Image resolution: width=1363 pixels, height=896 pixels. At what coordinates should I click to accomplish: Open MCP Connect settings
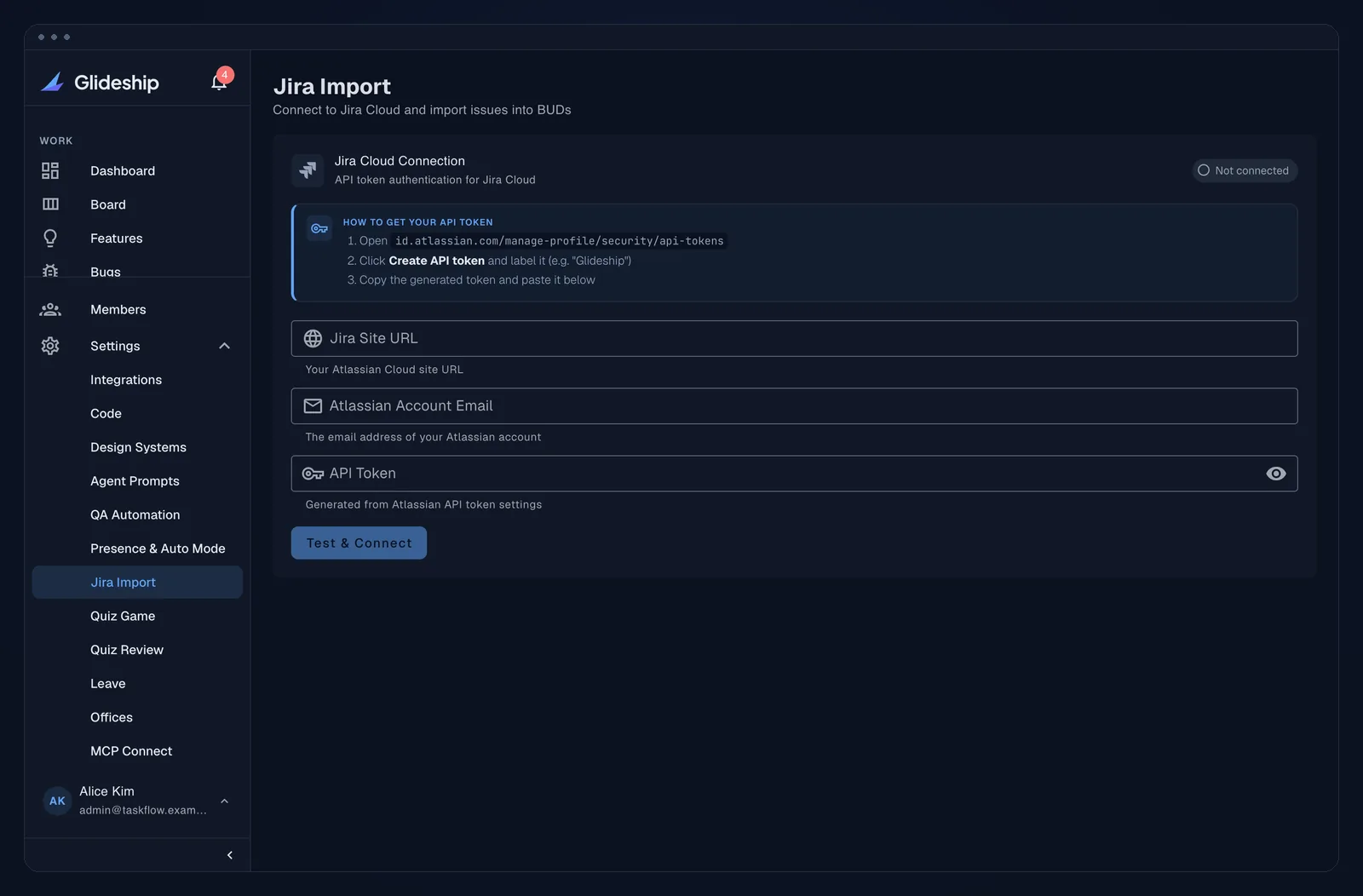pyautogui.click(x=137, y=751)
